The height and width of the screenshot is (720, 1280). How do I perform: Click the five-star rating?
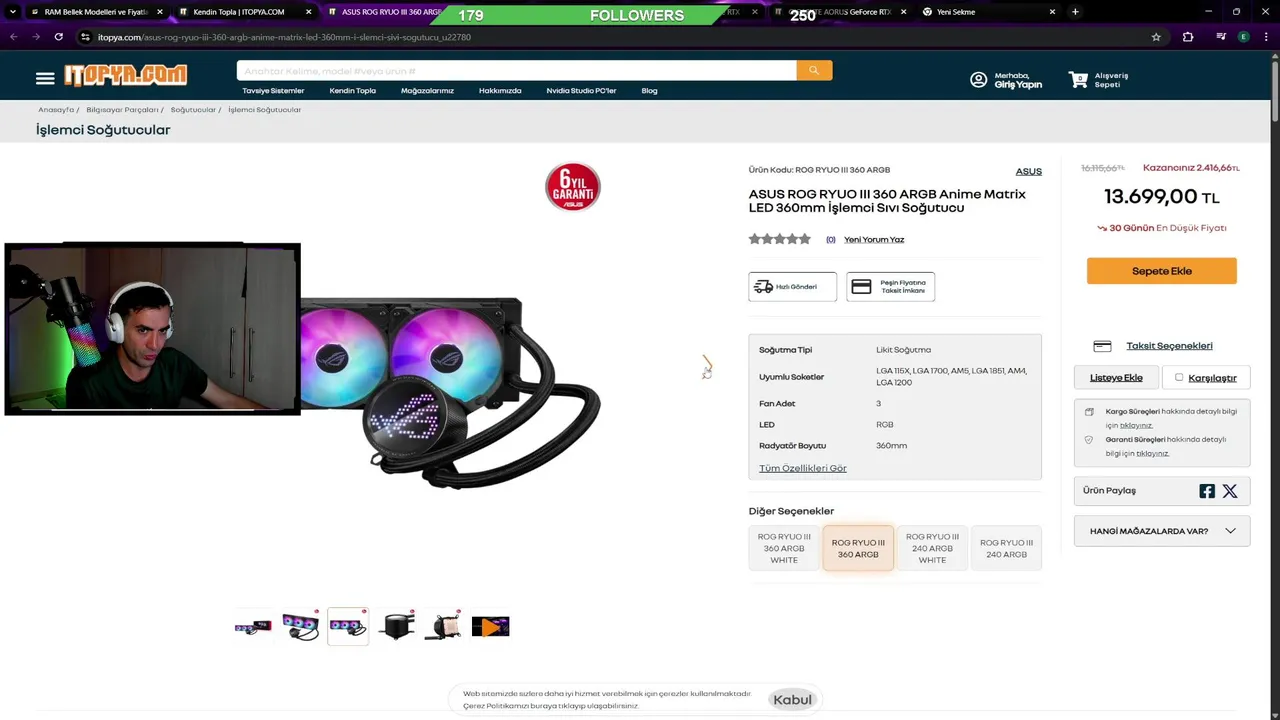(x=780, y=239)
